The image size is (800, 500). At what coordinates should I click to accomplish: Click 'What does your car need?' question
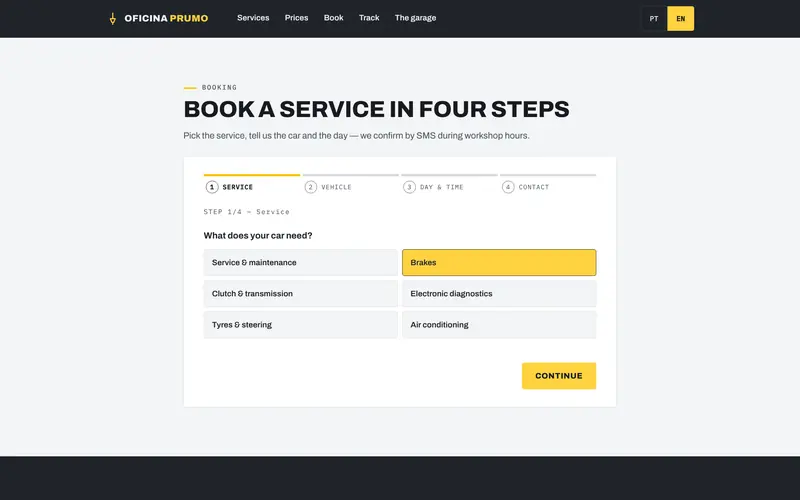pyautogui.click(x=258, y=236)
